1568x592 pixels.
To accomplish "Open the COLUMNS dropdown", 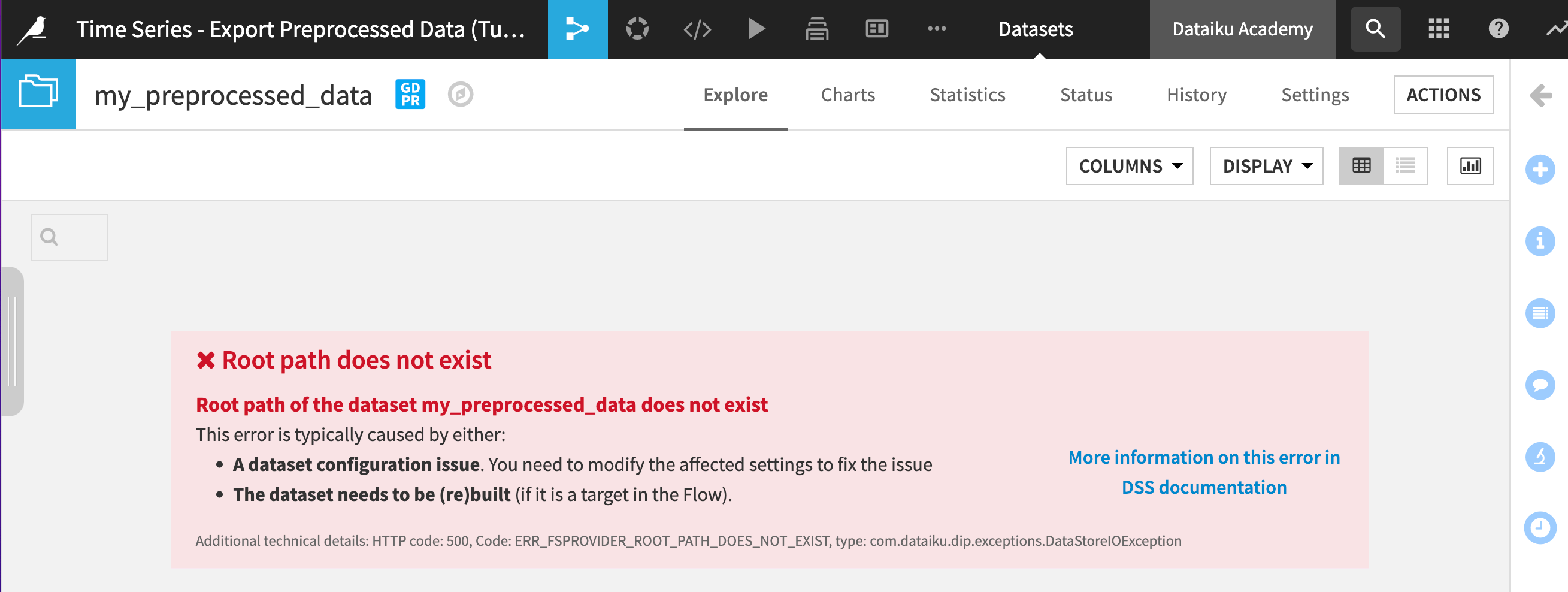I will pos(1130,165).
